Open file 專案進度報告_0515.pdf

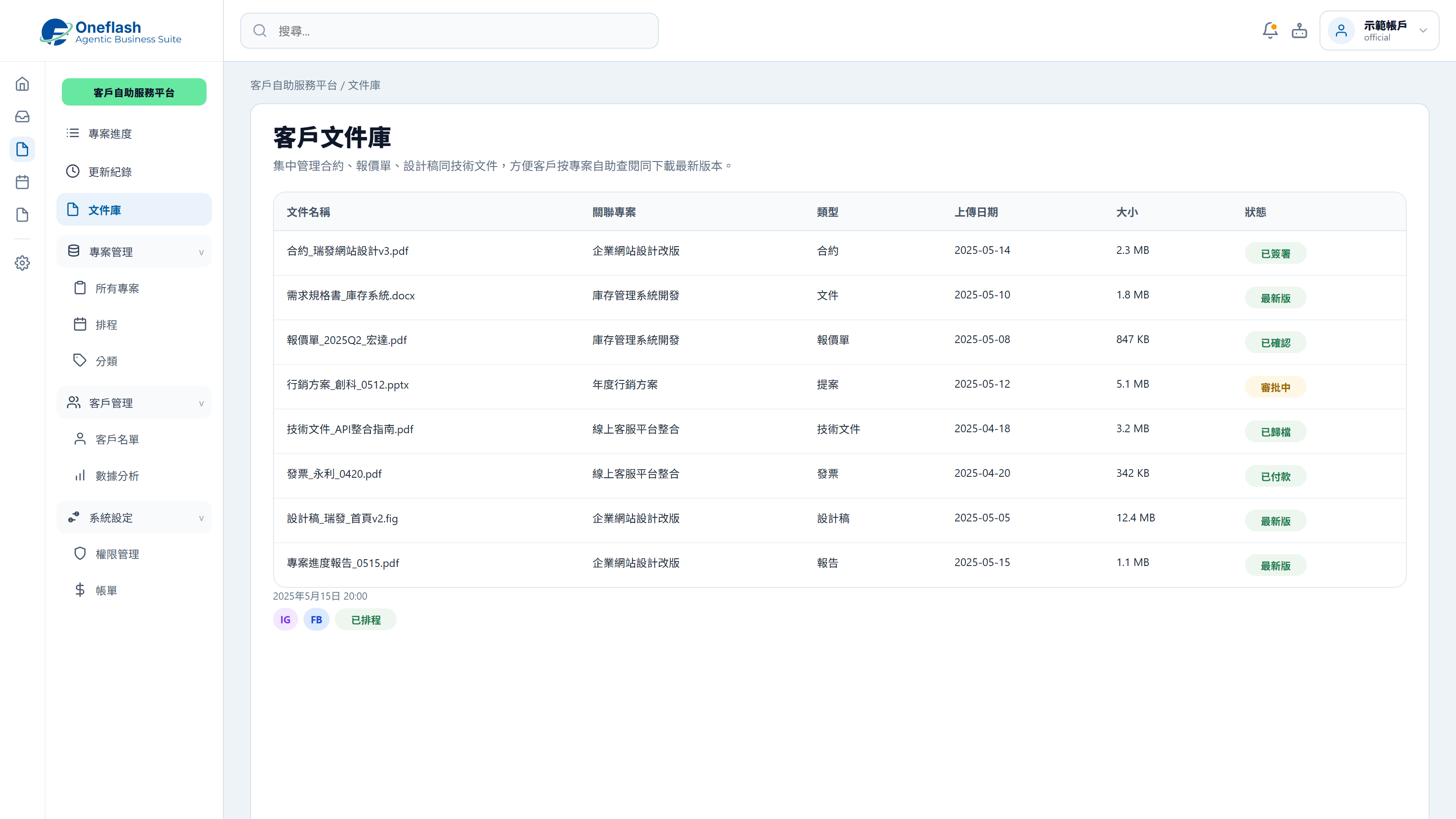point(343,563)
